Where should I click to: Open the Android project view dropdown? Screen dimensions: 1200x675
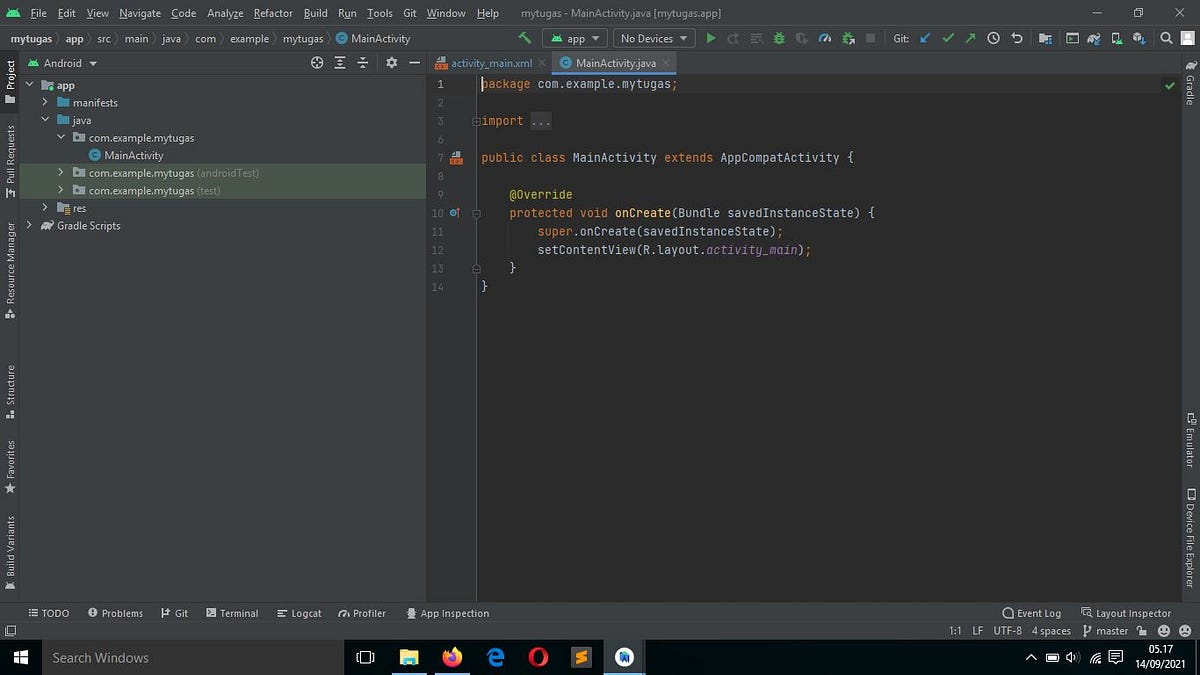[x=65, y=62]
